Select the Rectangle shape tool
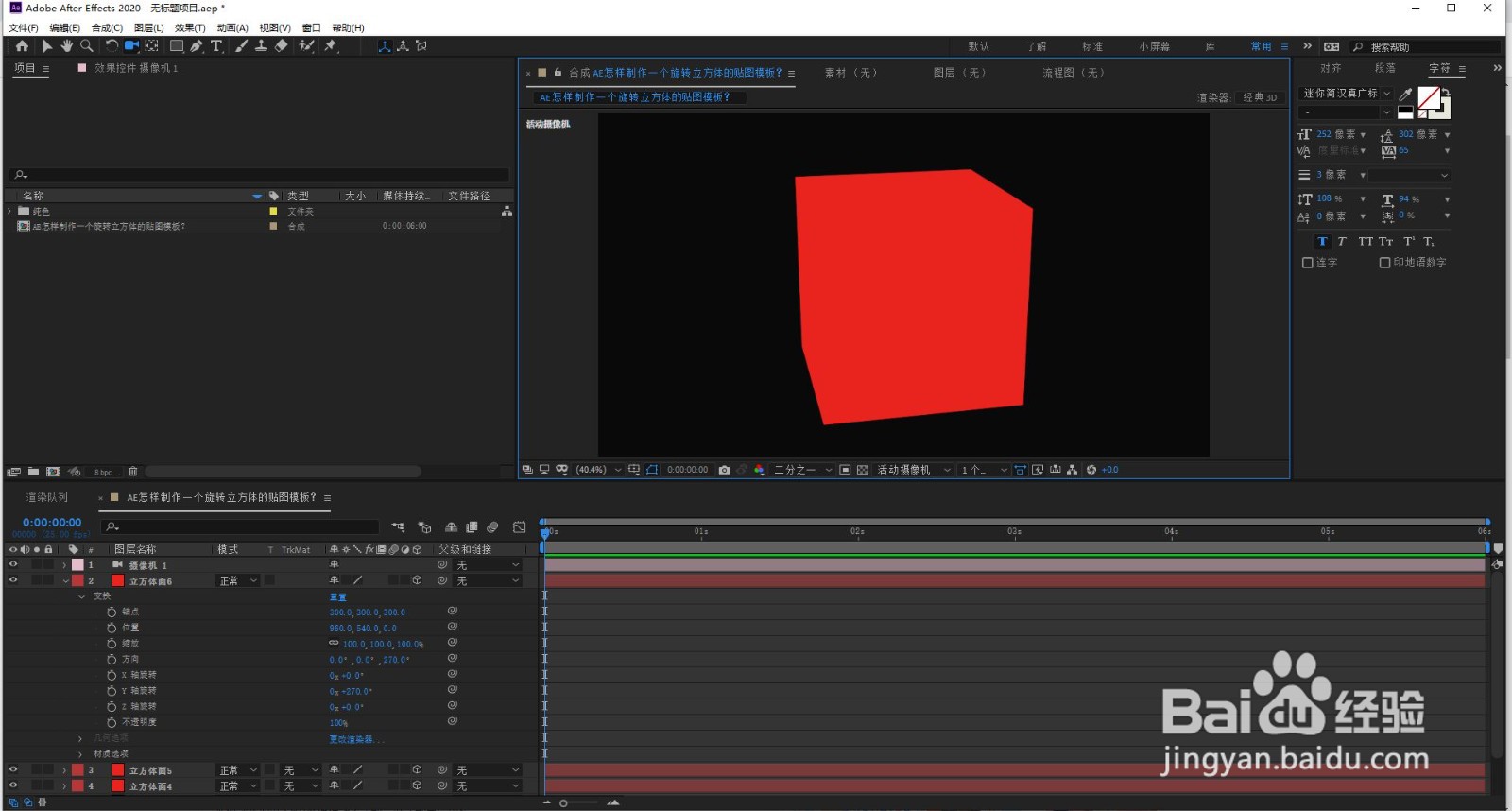 [177, 45]
